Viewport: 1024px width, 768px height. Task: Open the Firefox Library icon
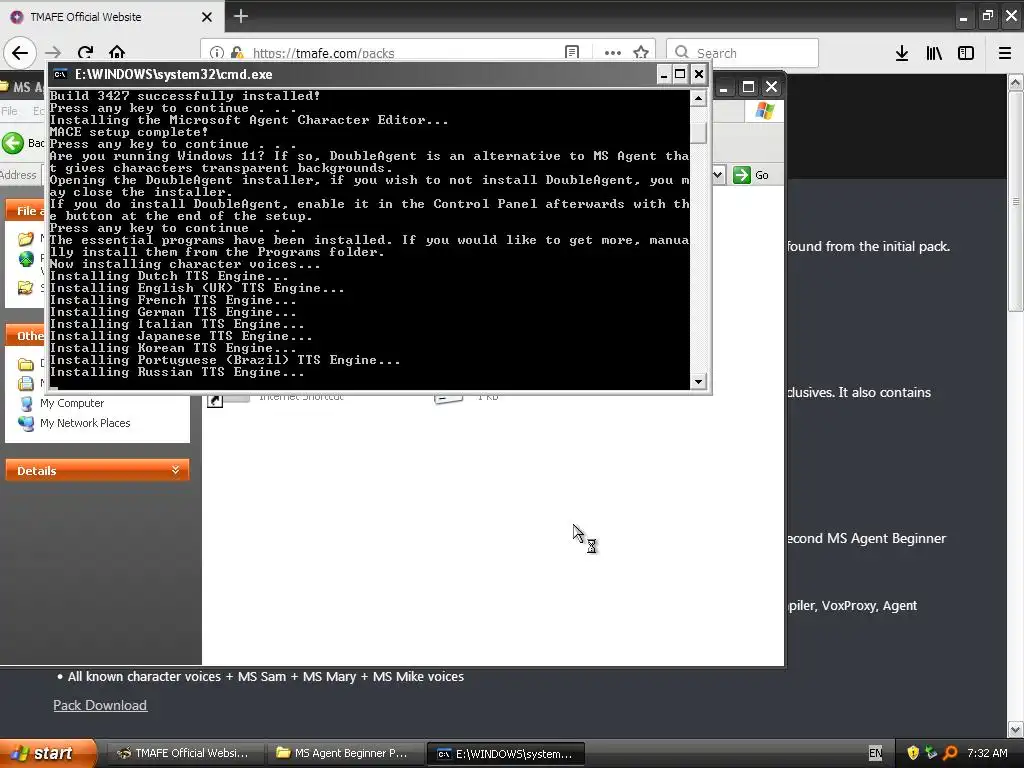[x=934, y=53]
